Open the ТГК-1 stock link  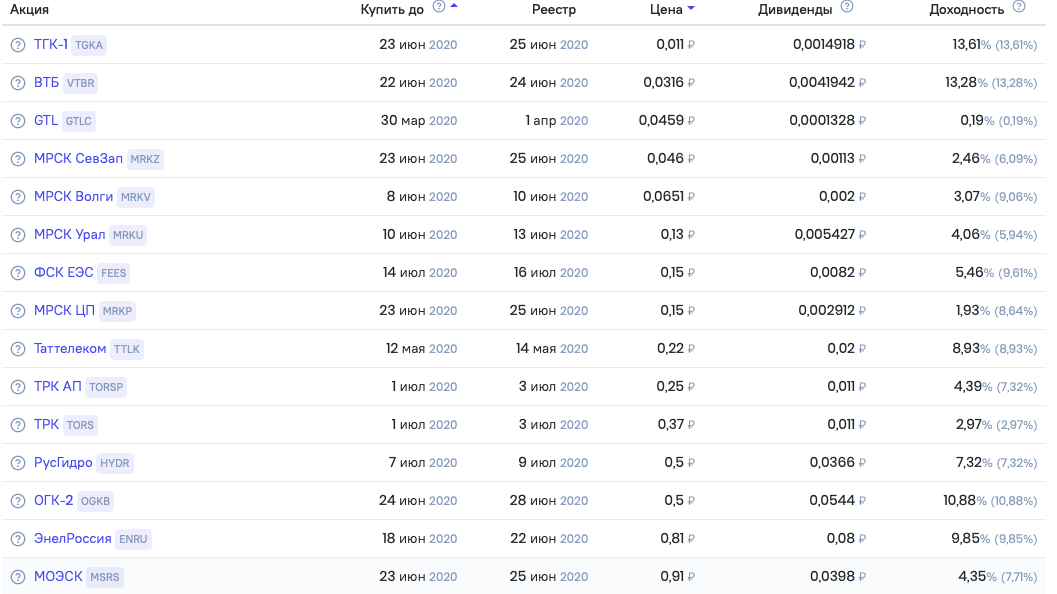click(51, 44)
